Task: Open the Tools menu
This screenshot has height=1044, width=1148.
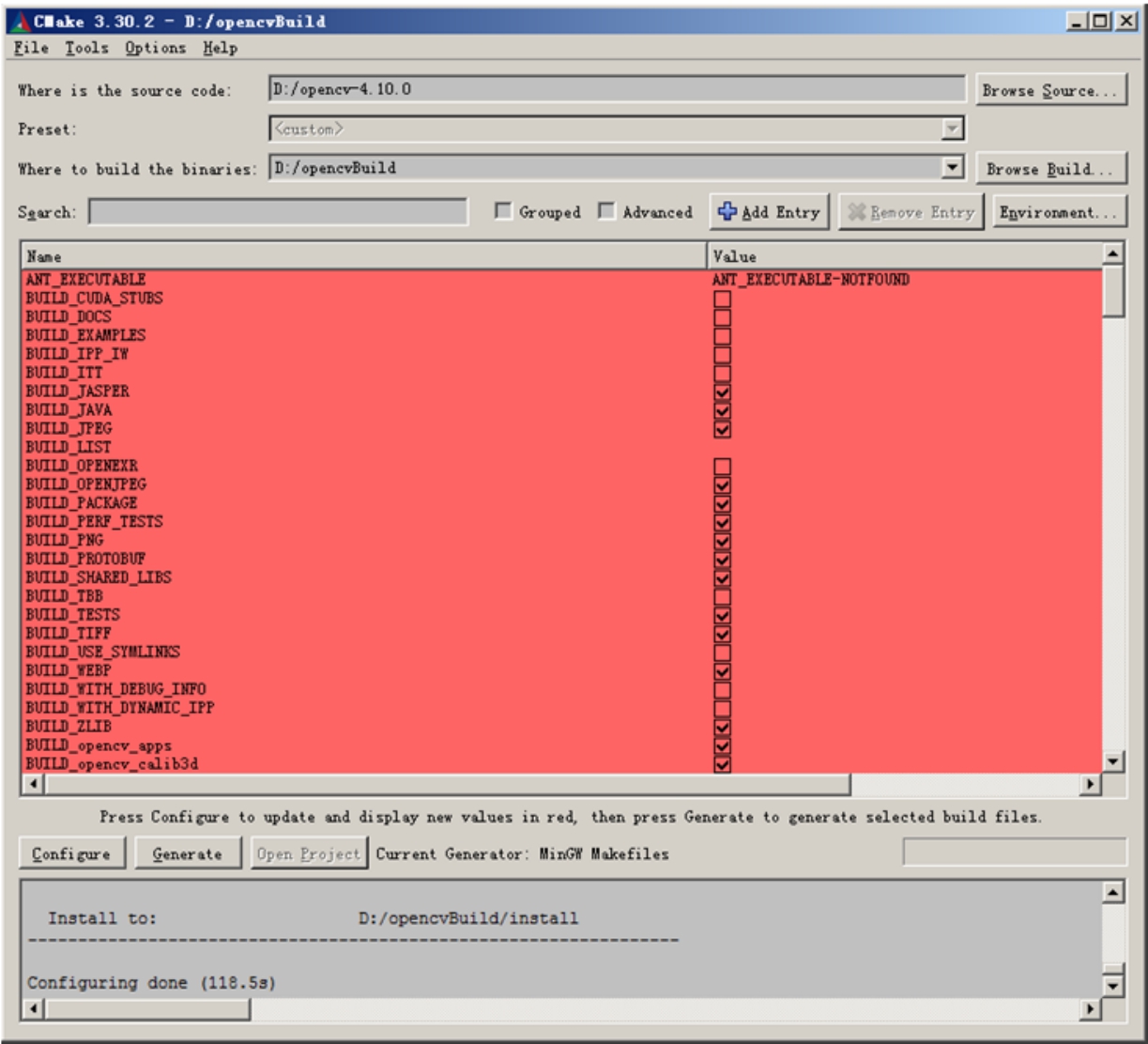Action: tap(86, 48)
